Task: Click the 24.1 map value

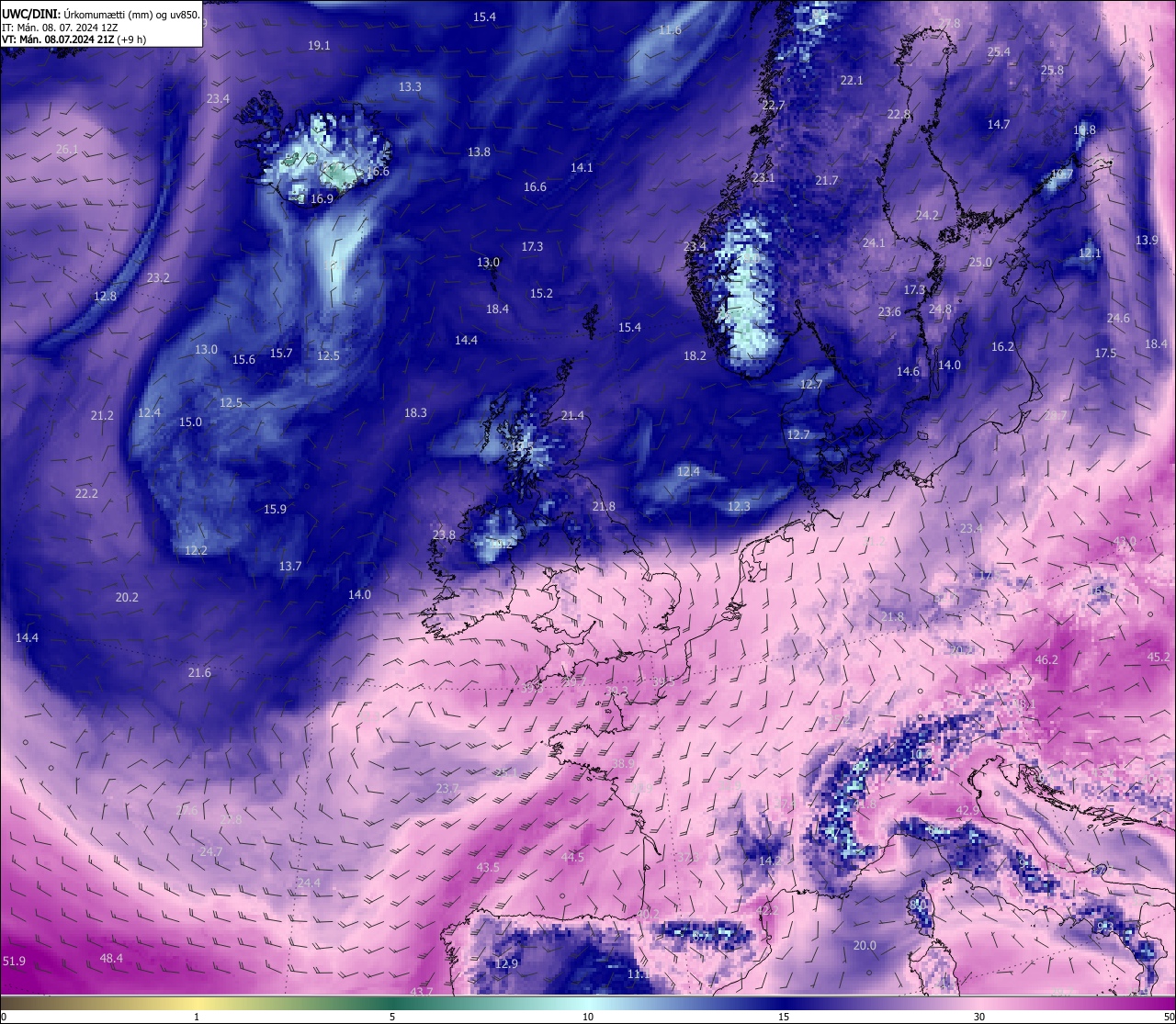Action: (874, 242)
